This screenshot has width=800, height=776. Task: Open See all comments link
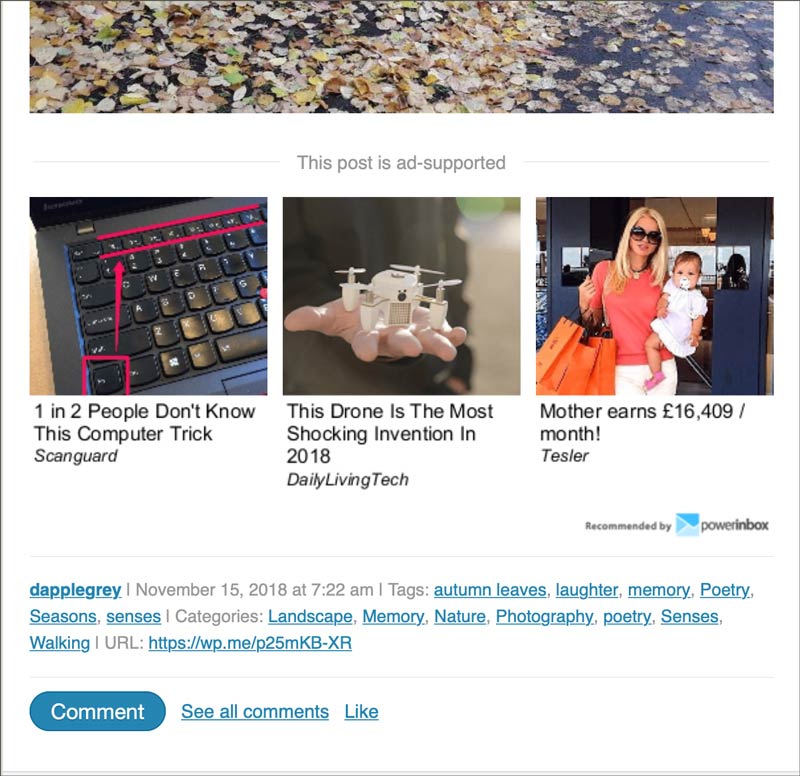pos(255,711)
